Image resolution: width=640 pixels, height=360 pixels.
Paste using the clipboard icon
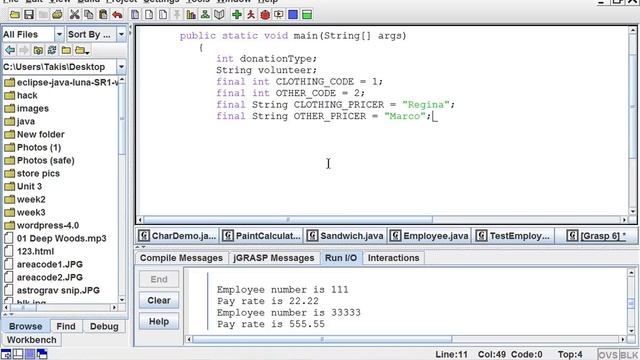coord(103,15)
